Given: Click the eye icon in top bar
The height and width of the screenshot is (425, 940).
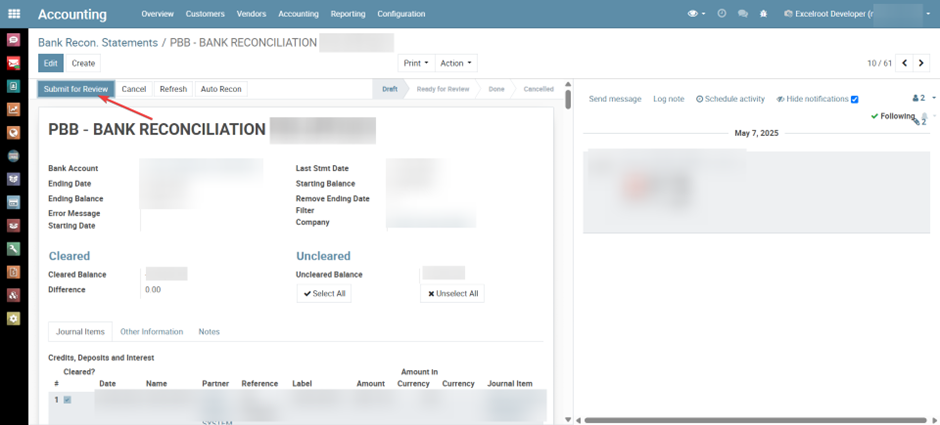Looking at the screenshot, I should coord(695,14).
